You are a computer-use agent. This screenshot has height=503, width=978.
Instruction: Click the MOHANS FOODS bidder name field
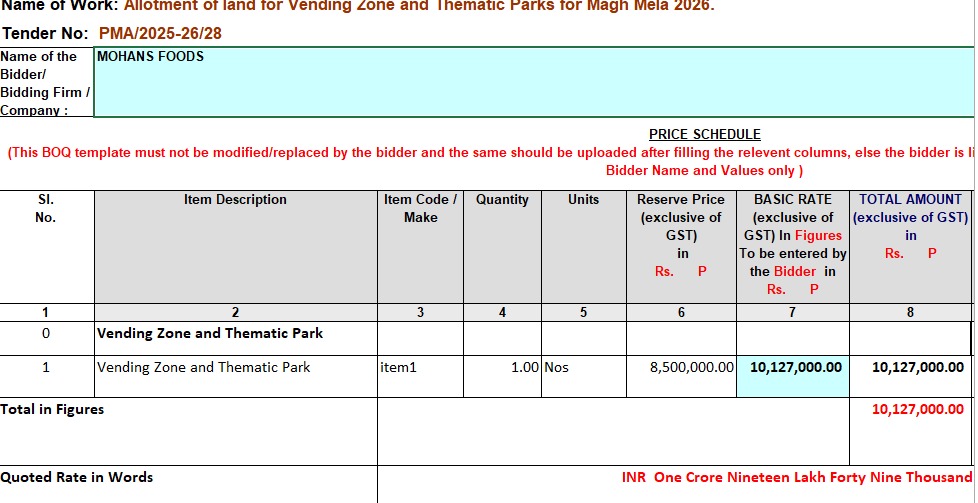(532, 81)
